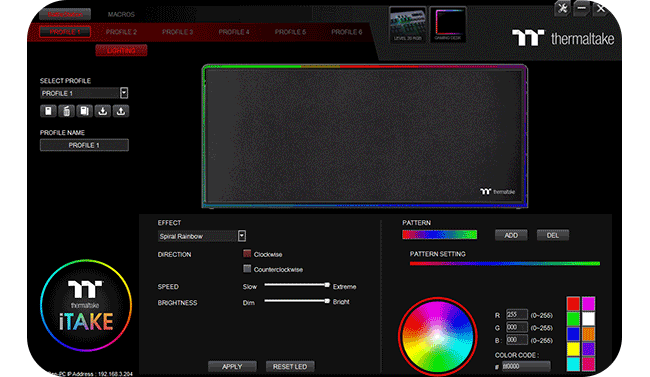The width and height of the screenshot is (650, 377).
Task: Click the B value input field
Action: point(517,340)
